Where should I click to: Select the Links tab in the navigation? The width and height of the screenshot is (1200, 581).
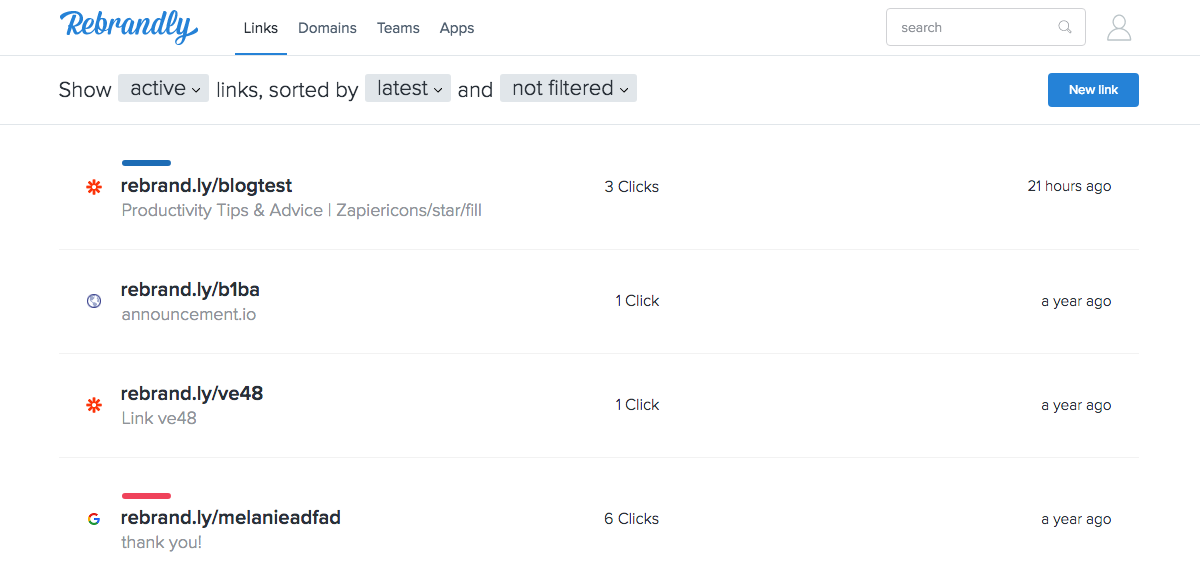[261, 28]
